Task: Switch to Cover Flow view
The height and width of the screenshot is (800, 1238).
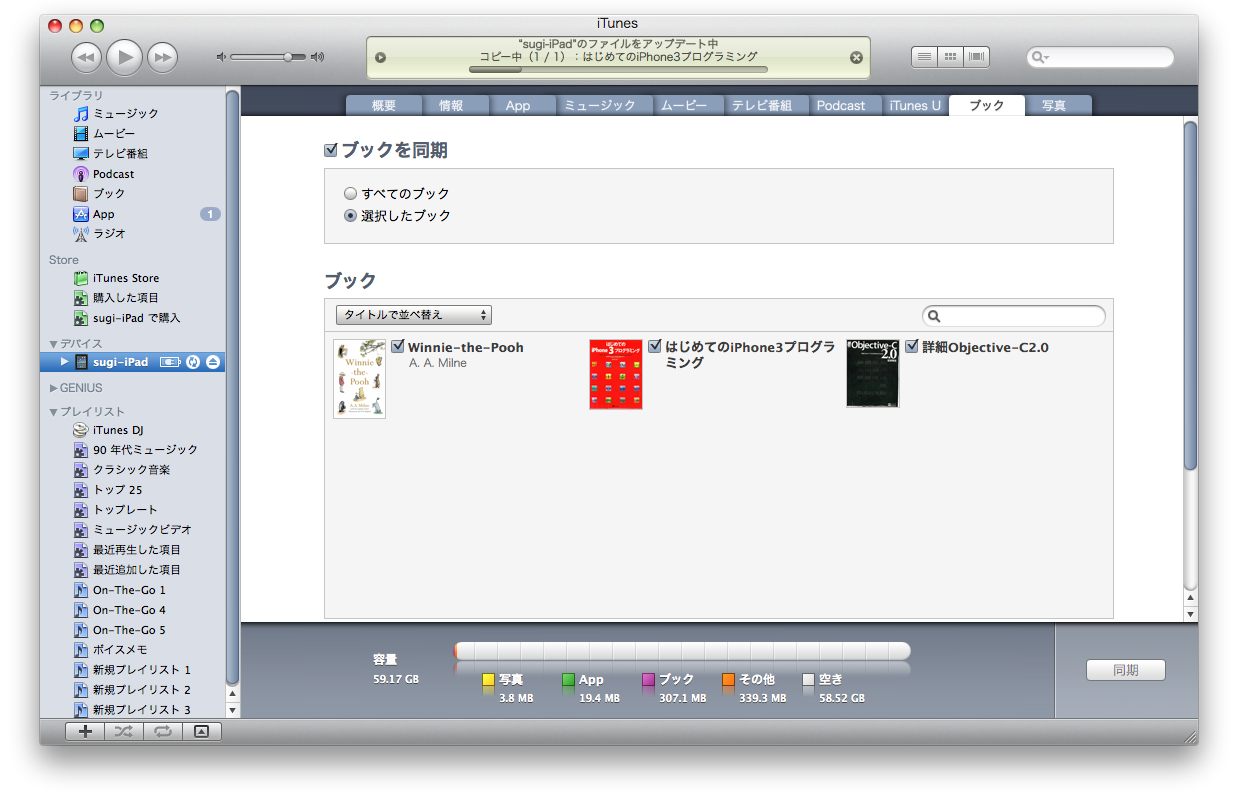Action: pos(976,57)
